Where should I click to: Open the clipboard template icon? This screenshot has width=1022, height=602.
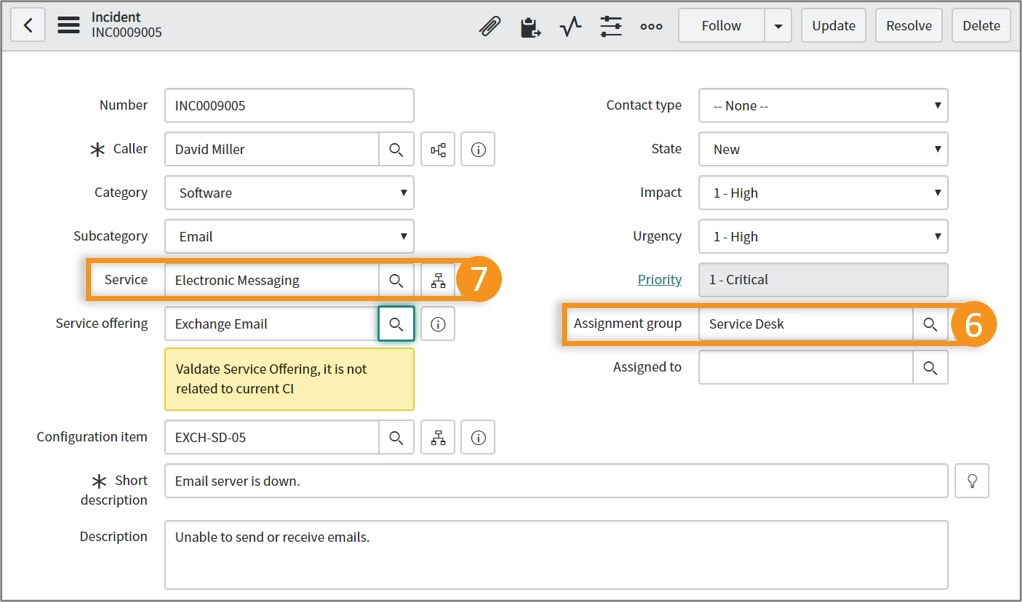pyautogui.click(x=530, y=27)
